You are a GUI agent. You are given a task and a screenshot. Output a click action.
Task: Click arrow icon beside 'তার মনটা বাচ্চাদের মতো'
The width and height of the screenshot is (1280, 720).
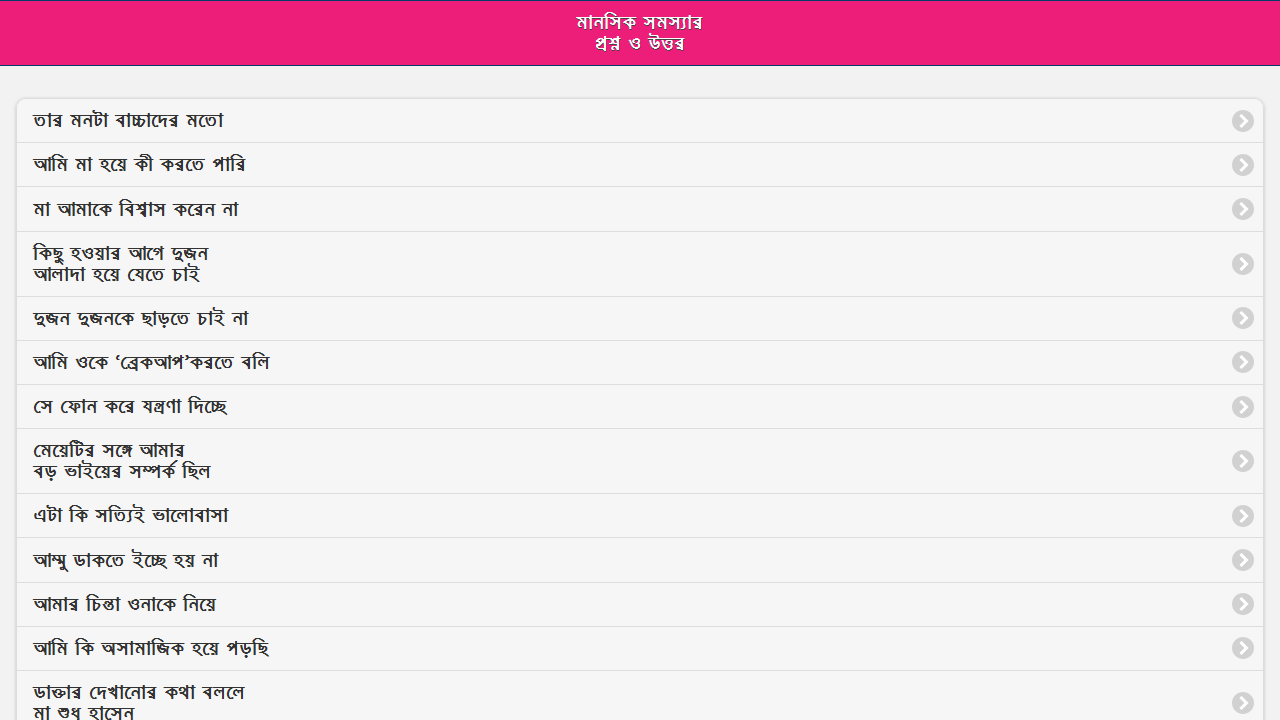1242,121
